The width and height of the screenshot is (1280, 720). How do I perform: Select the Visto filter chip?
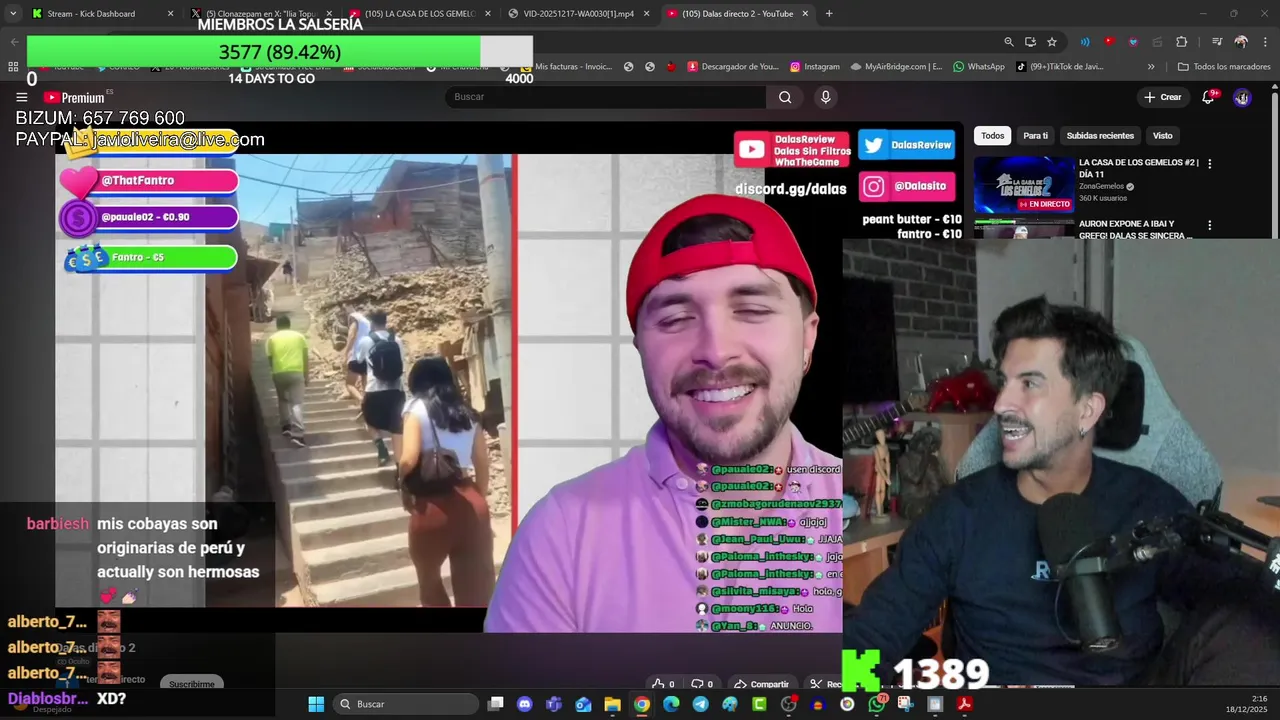point(1162,135)
